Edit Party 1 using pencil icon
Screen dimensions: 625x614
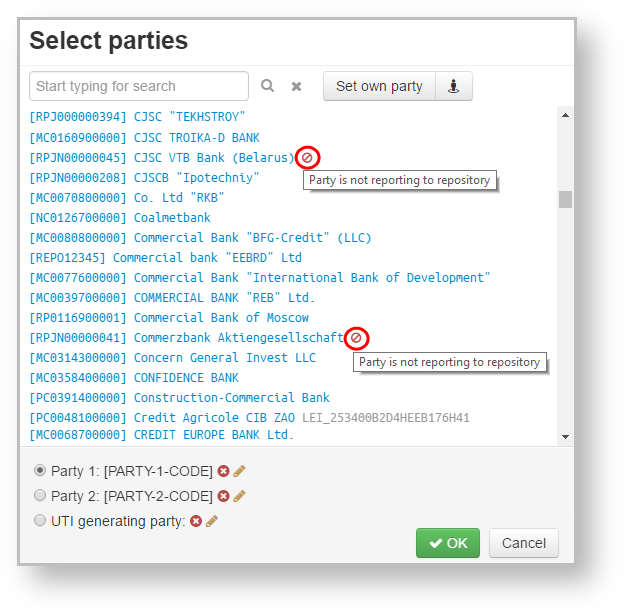click(x=239, y=471)
